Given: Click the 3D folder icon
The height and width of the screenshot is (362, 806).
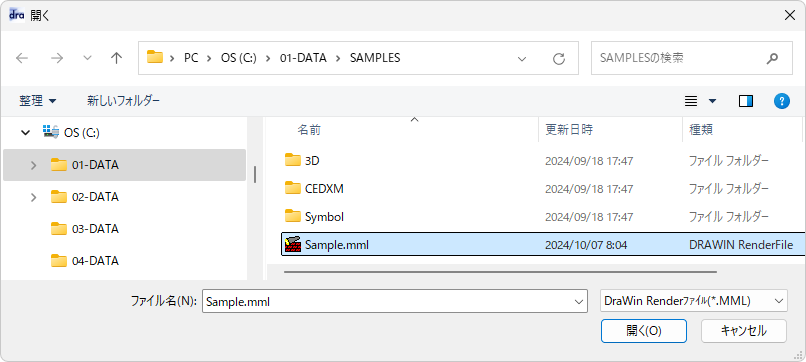Looking at the screenshot, I should (x=292, y=160).
